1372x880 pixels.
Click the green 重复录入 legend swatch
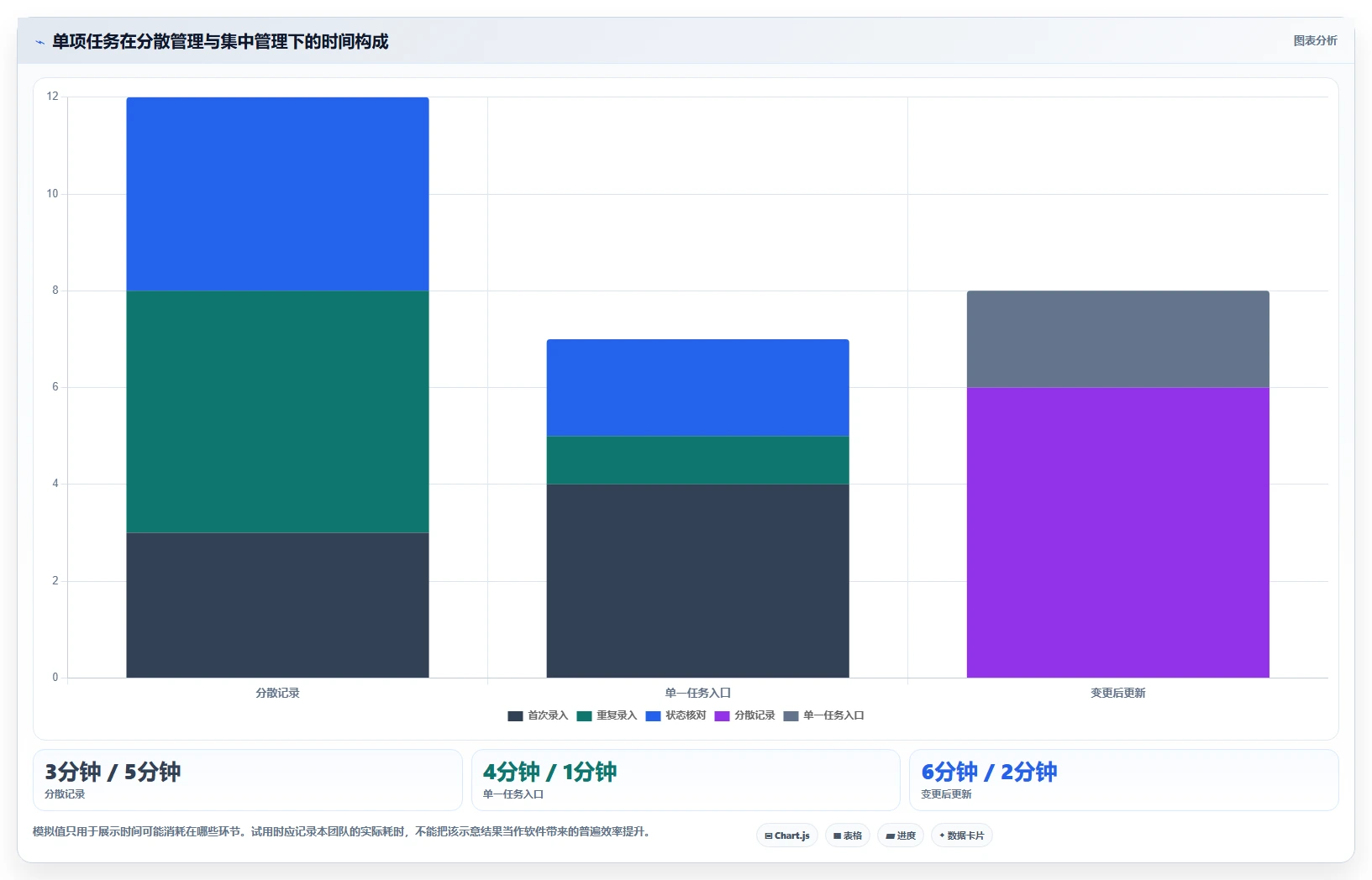pos(584,716)
